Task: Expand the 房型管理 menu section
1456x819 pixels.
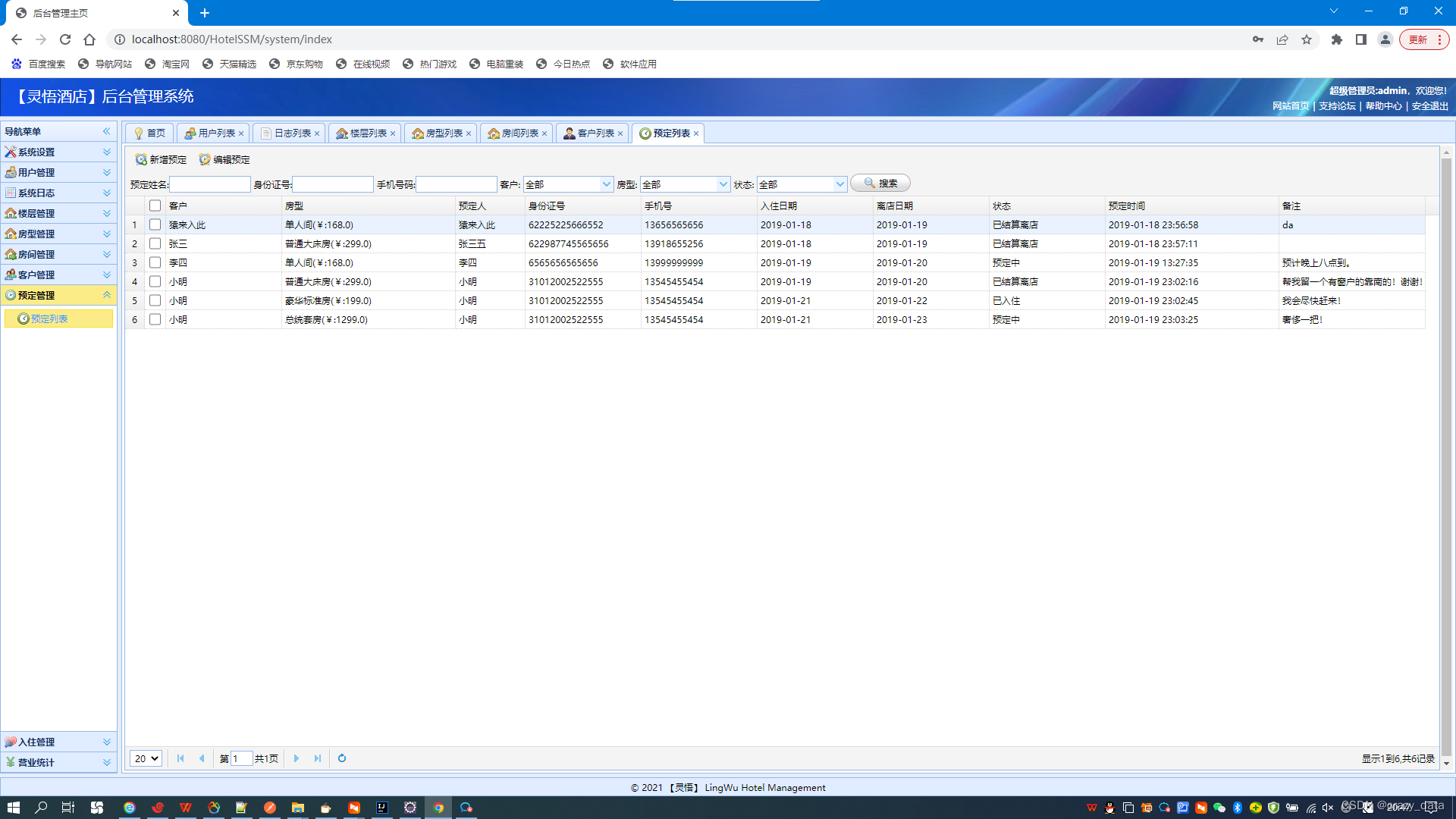Action: pyautogui.click(x=58, y=234)
